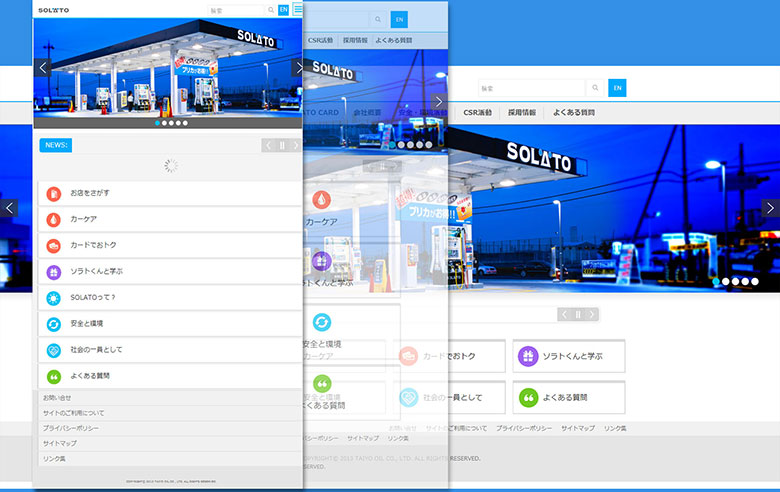
Task: Select the third slide dot in the mobile banner
Action: tap(171, 123)
